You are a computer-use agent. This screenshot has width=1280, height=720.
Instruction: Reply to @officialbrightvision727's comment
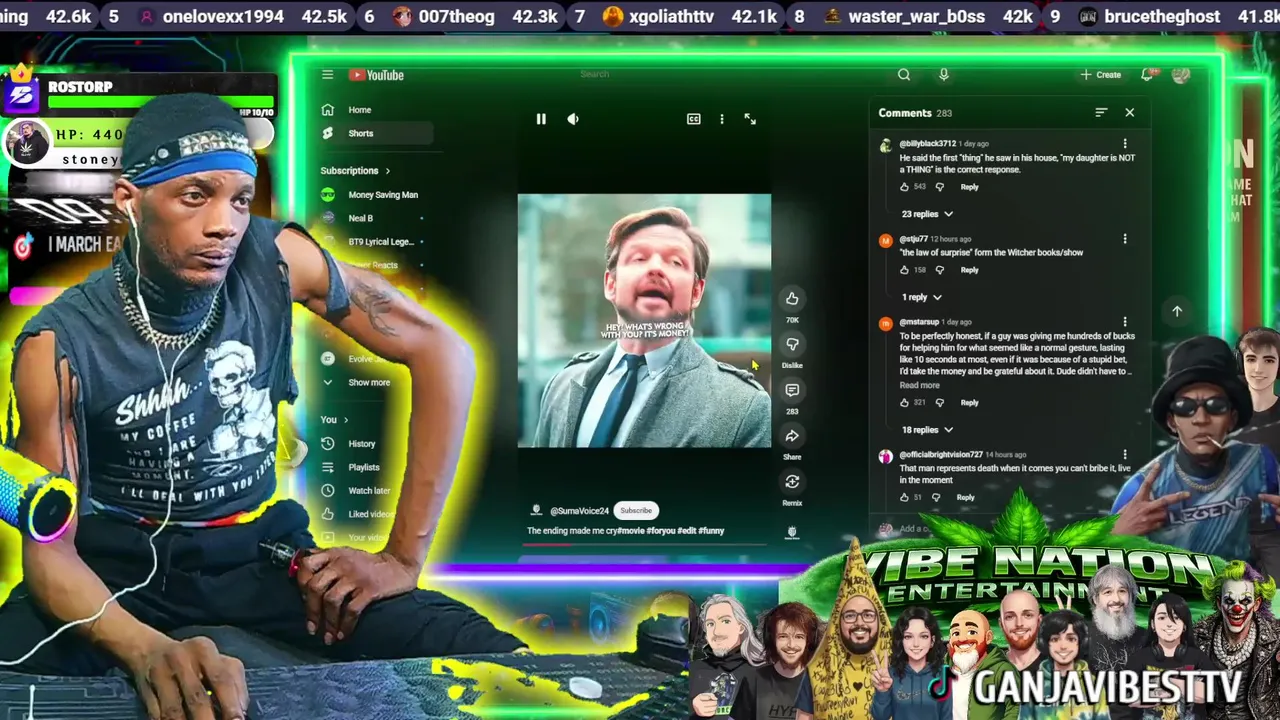pyautogui.click(x=965, y=497)
